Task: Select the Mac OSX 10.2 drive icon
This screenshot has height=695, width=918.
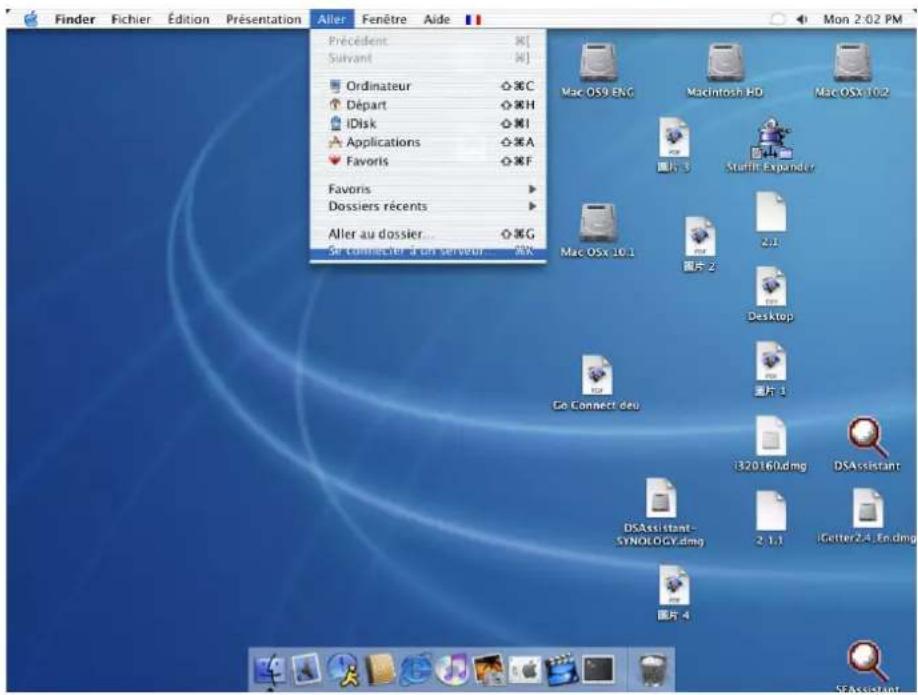Action: [x=852, y=63]
